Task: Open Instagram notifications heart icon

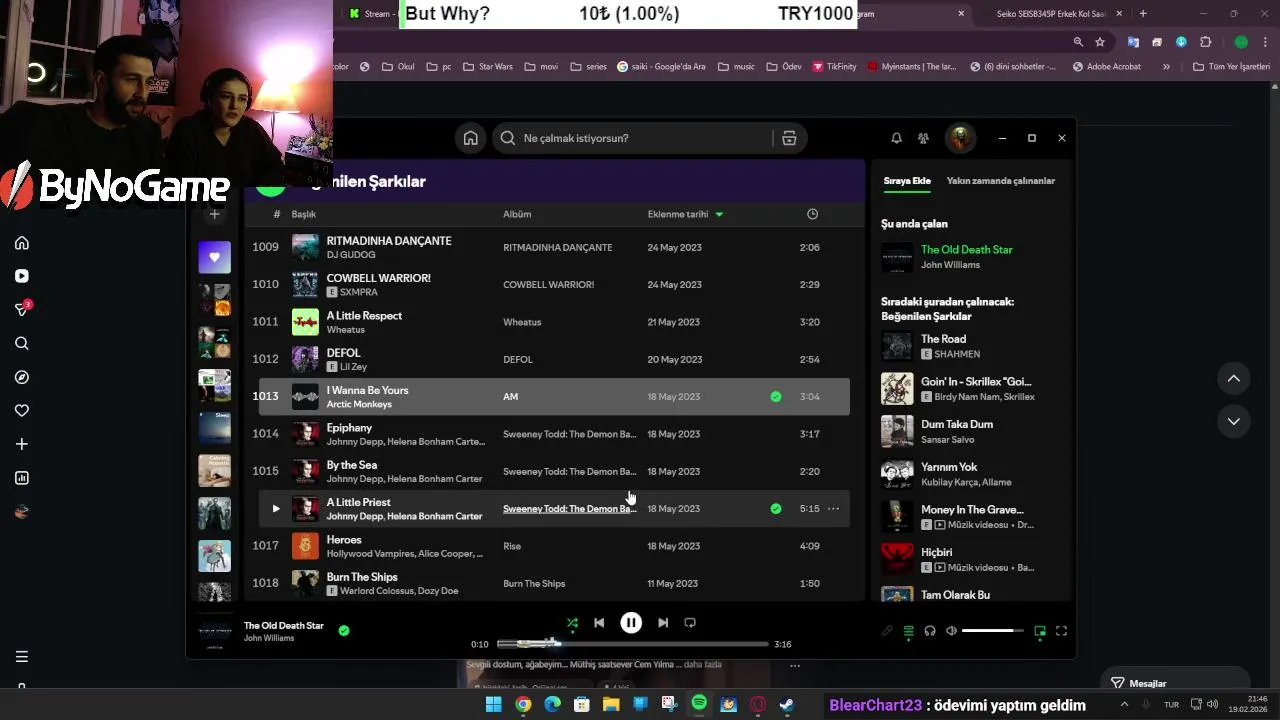Action: click(x=22, y=410)
